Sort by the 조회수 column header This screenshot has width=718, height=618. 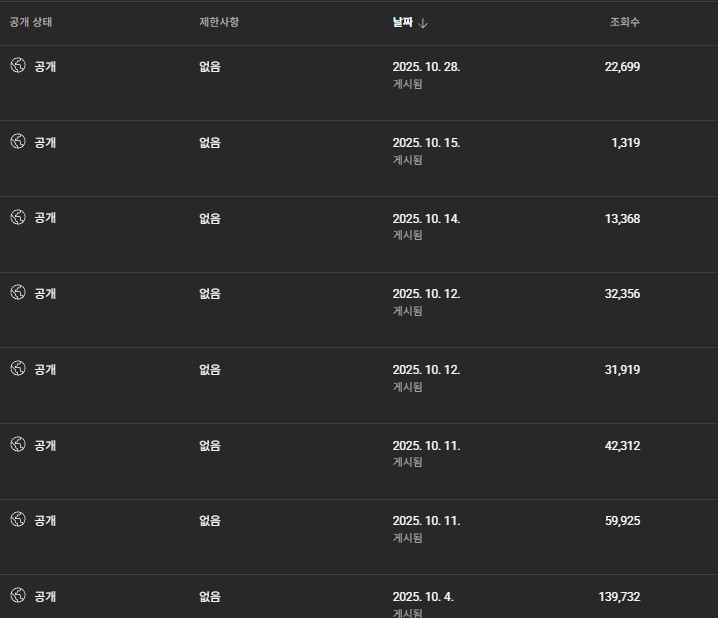624,22
